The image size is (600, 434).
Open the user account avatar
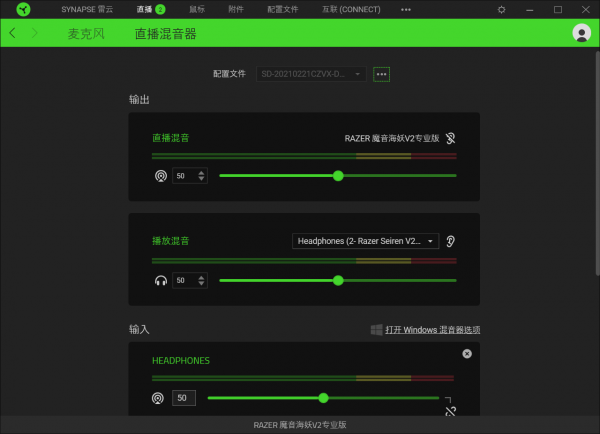581,33
